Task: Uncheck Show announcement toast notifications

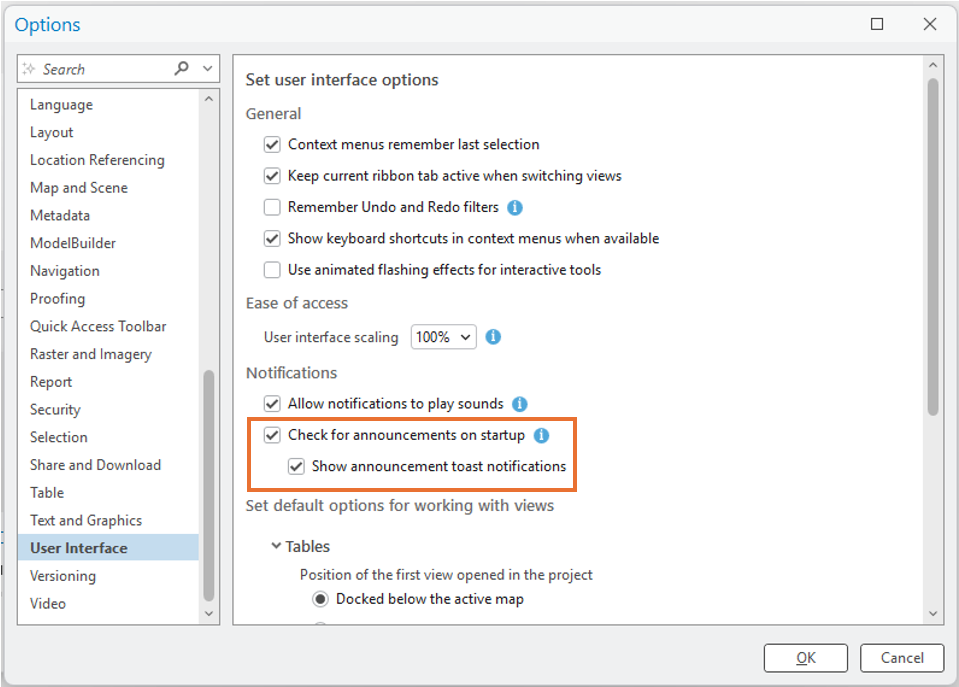Action: point(296,466)
